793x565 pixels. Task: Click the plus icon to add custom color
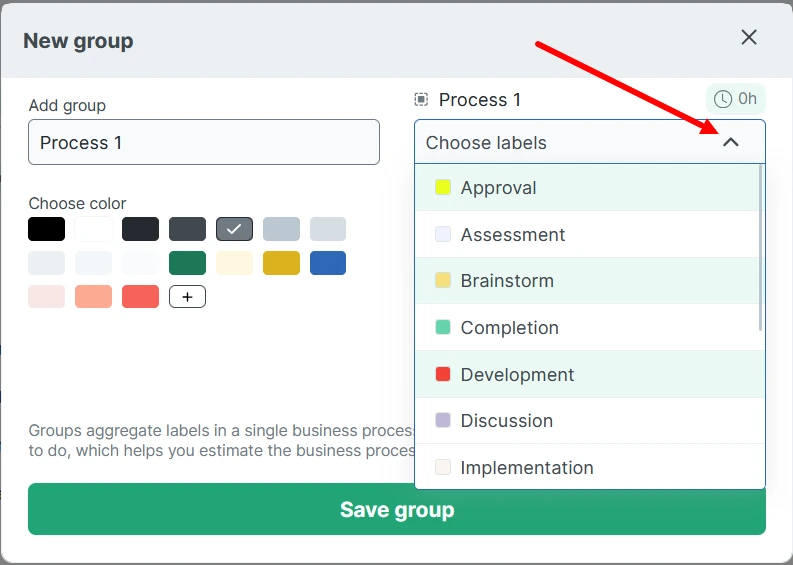click(187, 297)
